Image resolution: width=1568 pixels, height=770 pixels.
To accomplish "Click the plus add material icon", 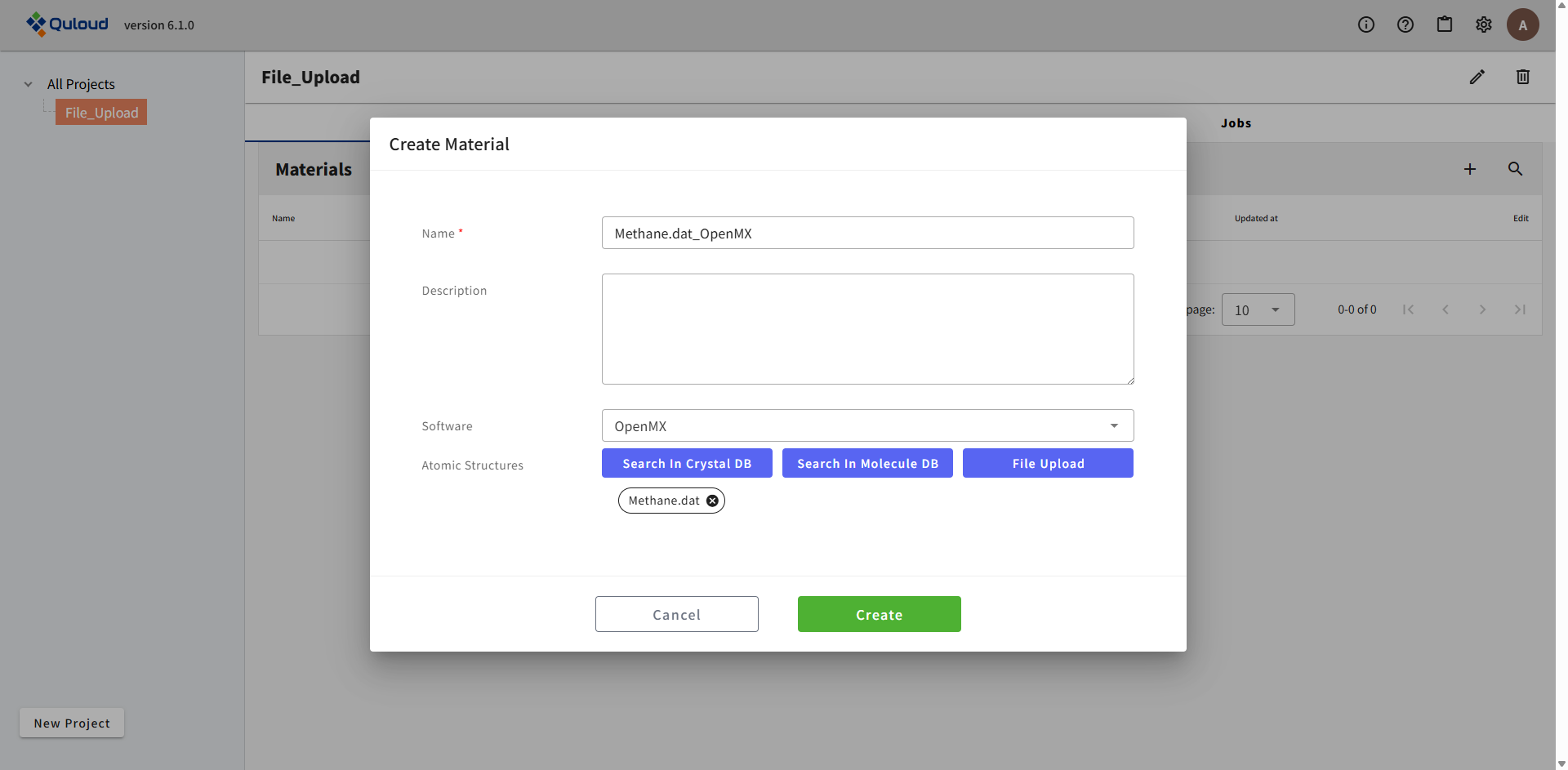I will pos(1470,169).
